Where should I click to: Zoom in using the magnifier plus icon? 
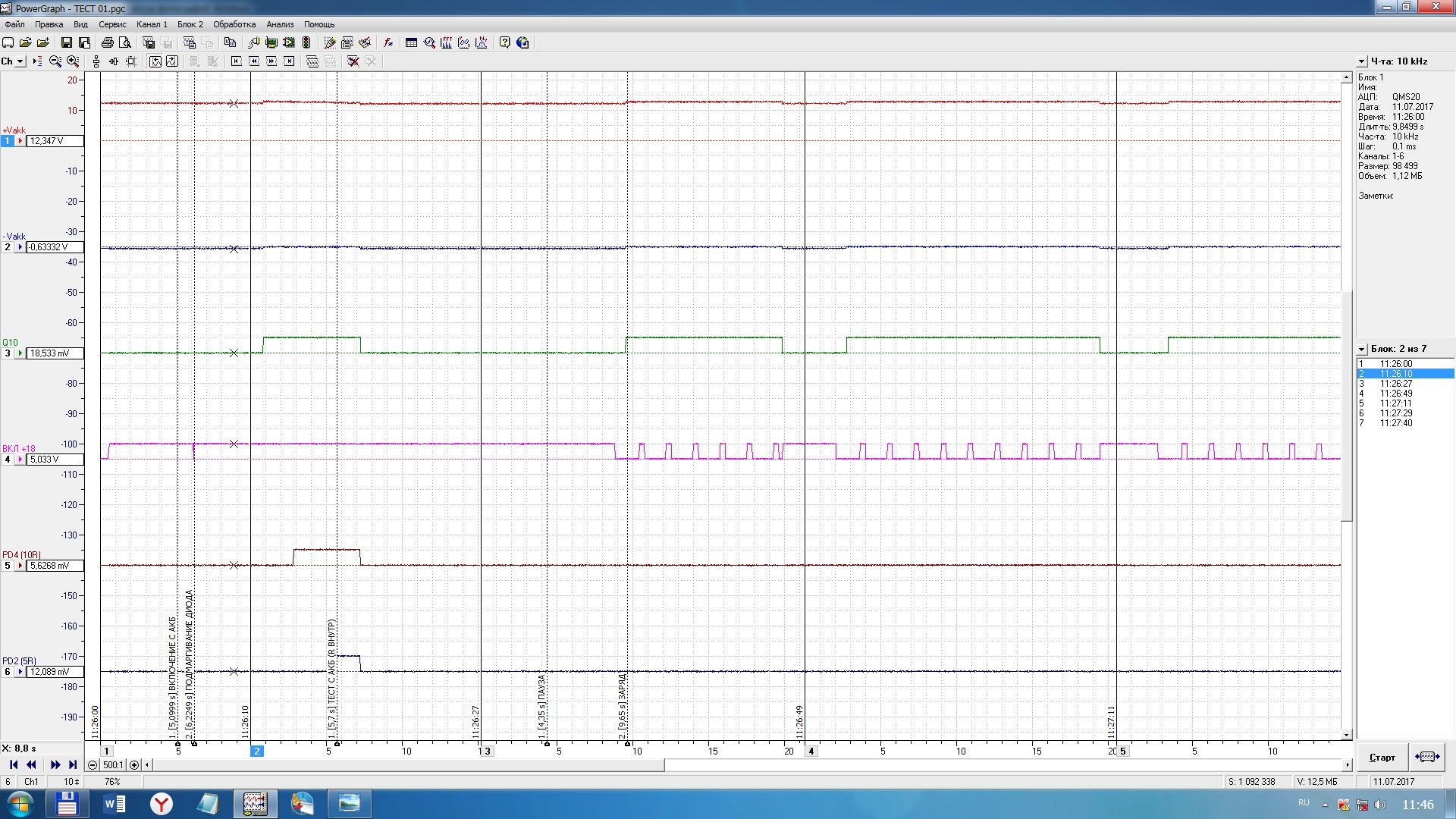73,61
